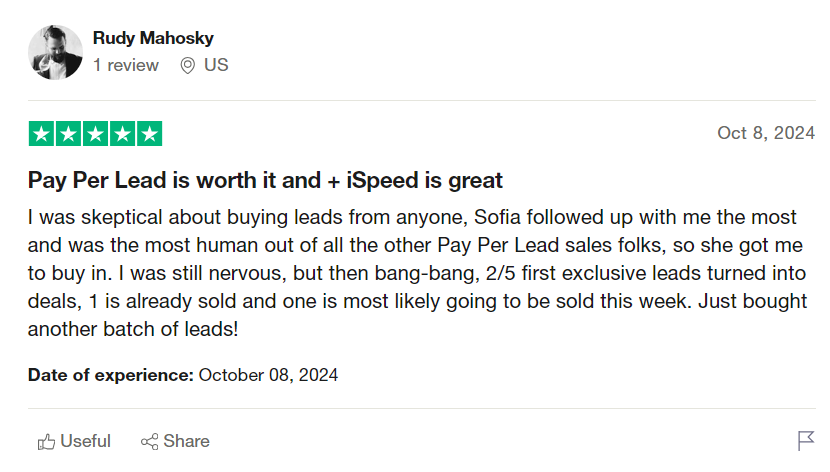
Task: Click the fifth green rating star
Action: pyautogui.click(x=149, y=134)
